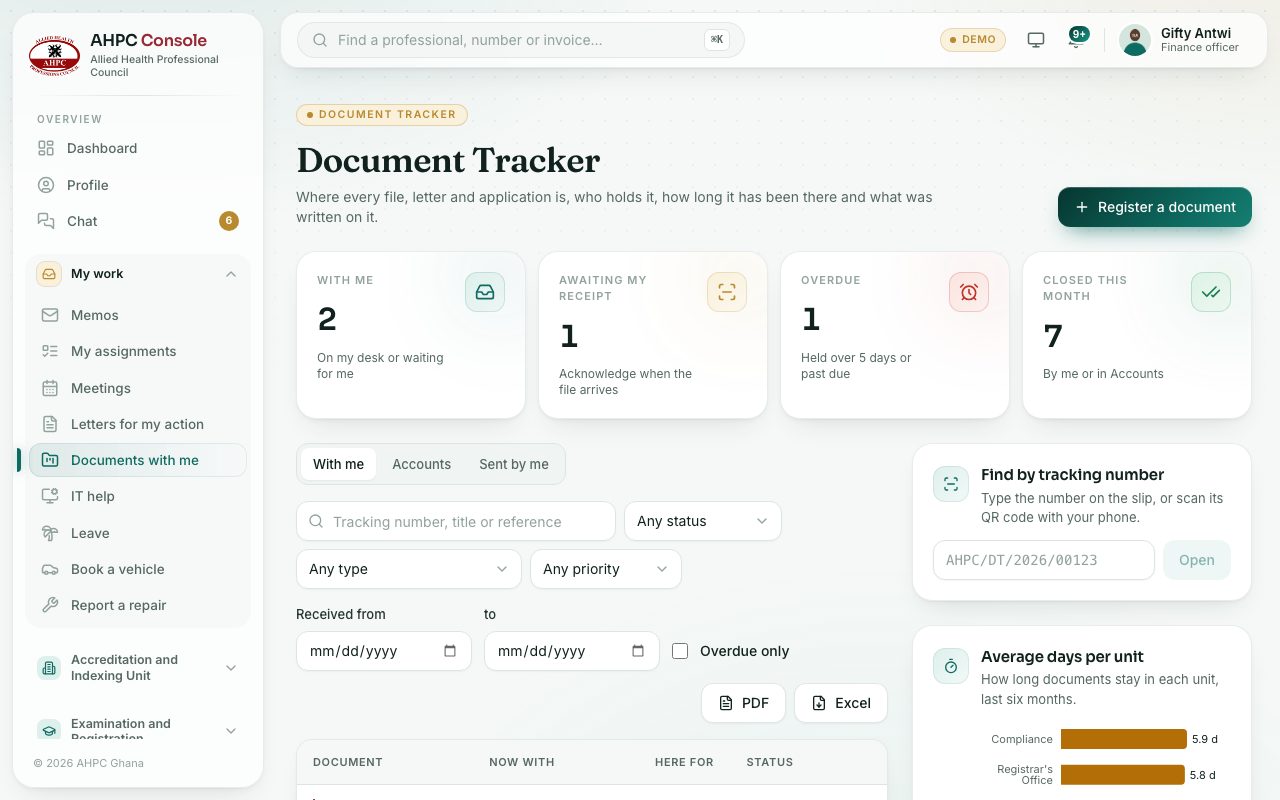This screenshot has width=1280, height=800.
Task: Click the Leave palm tree icon
Action: click(x=50, y=533)
